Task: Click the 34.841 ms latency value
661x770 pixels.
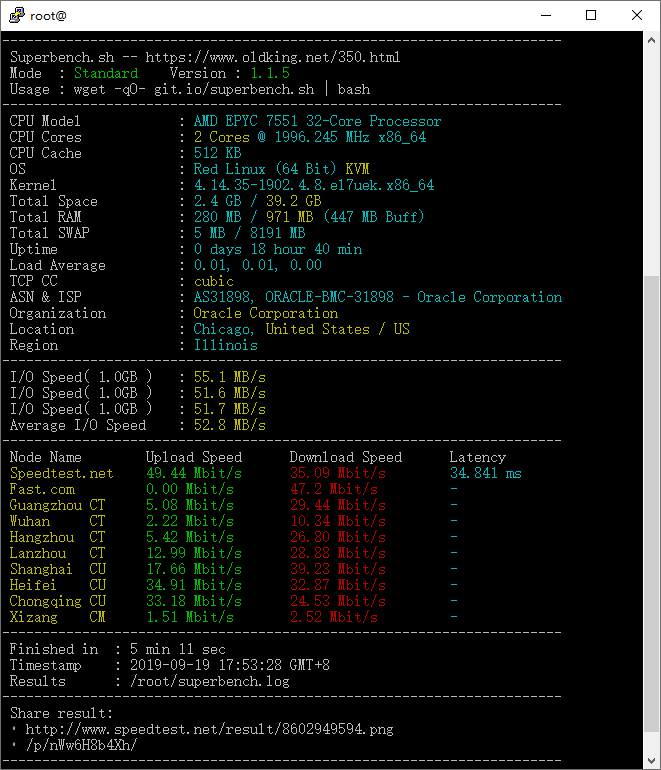Action: coord(485,473)
